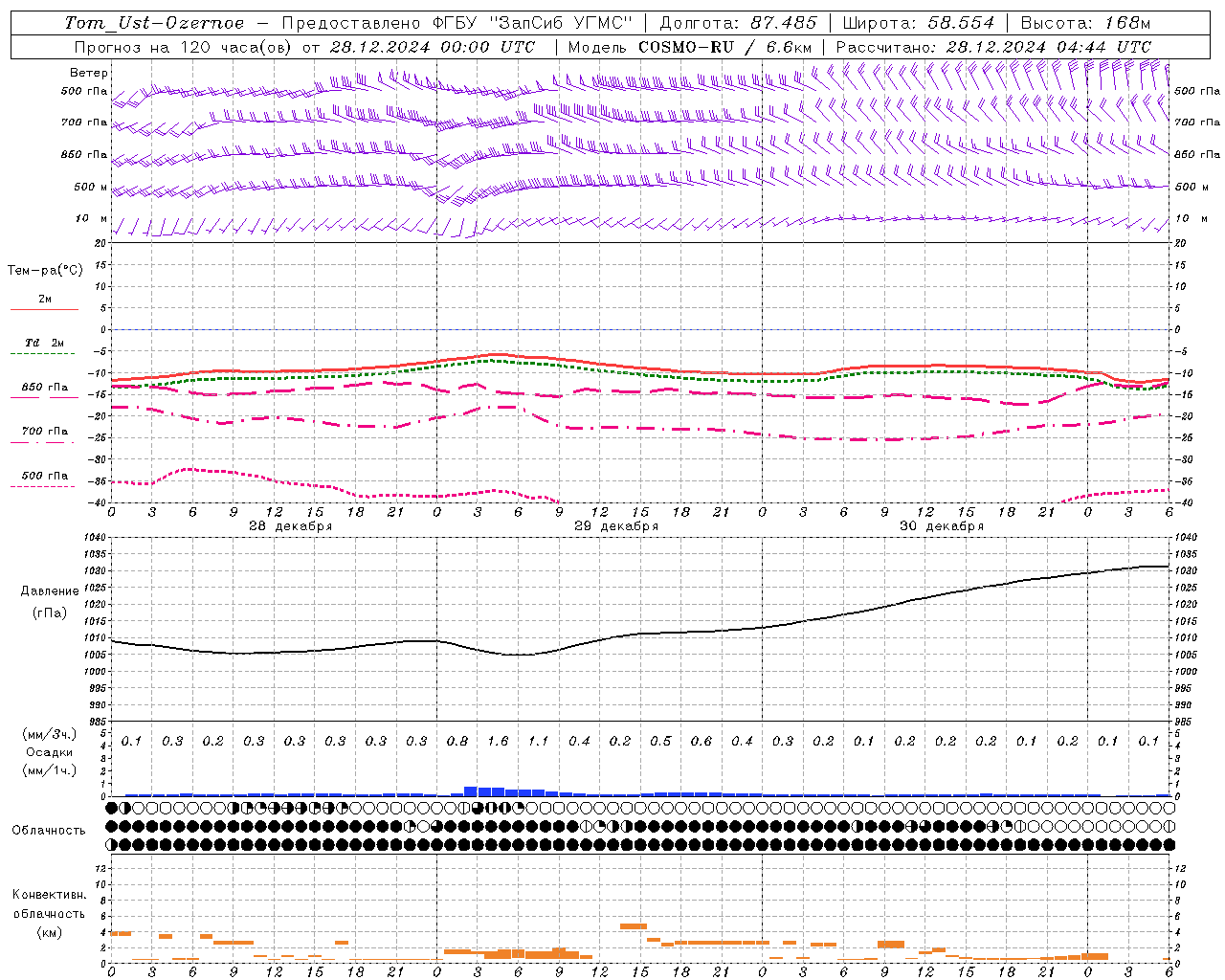Click the 'Осадки' precipitation label

50,752
